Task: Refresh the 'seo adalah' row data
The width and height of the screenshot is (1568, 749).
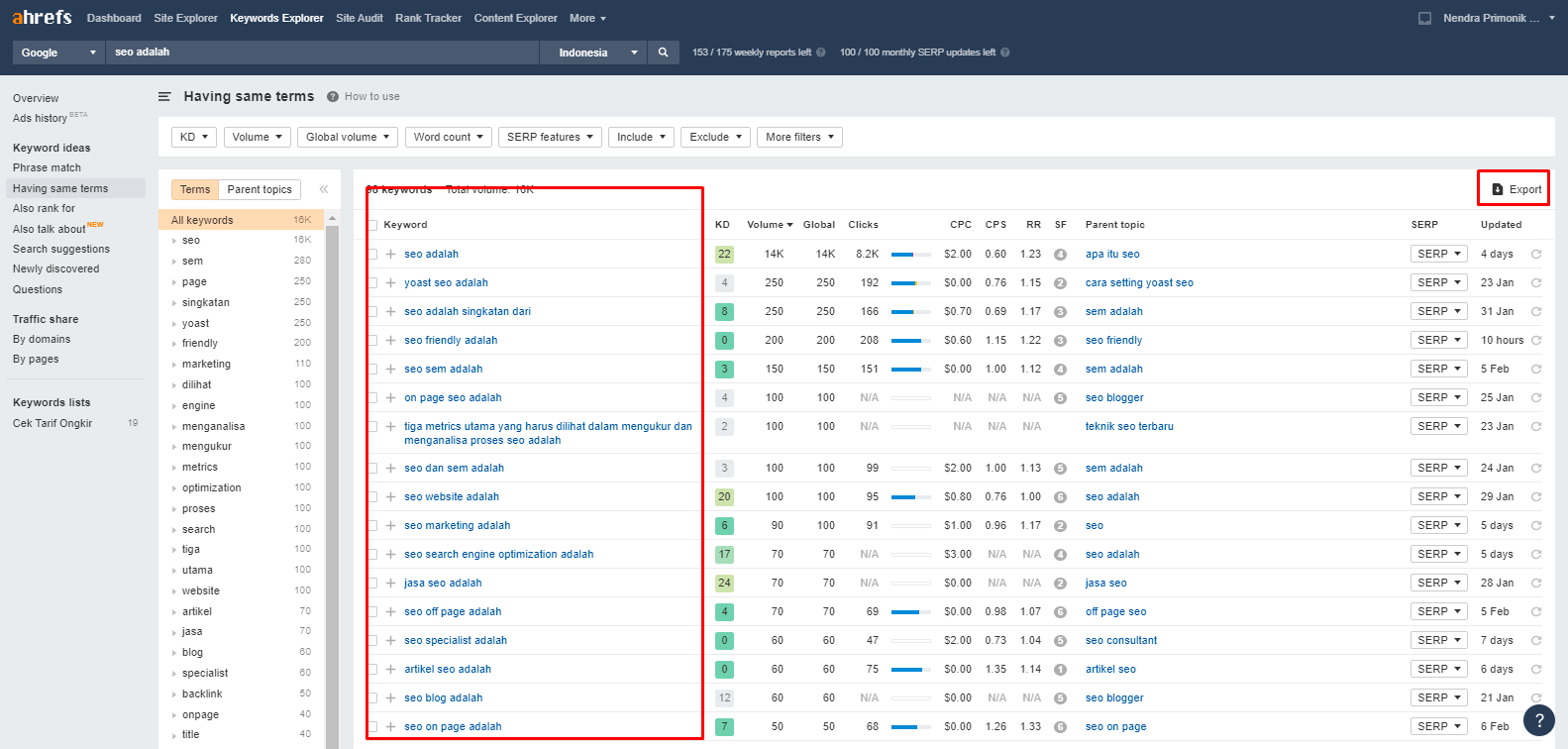Action: (x=1536, y=255)
